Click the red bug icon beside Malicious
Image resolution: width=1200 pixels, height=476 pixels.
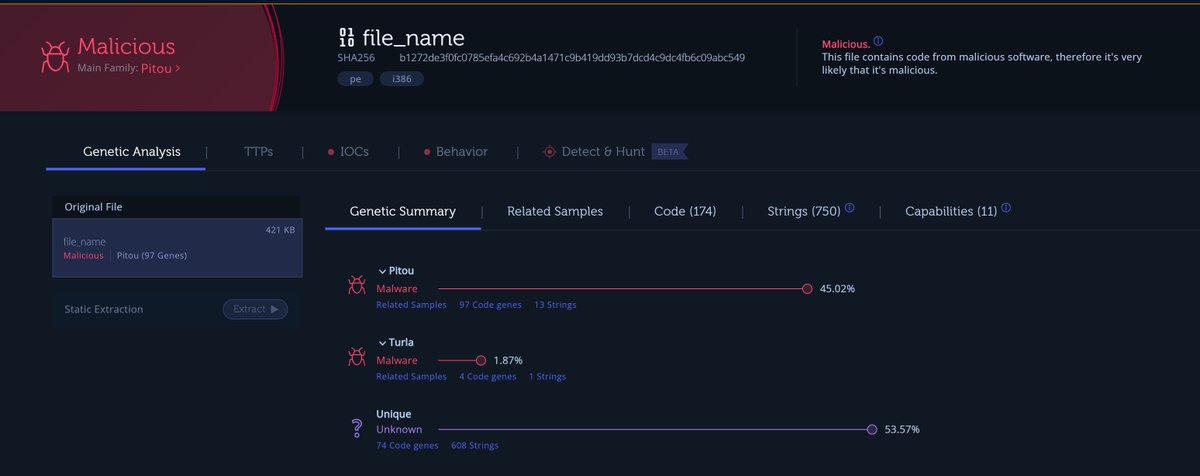tap(53, 57)
